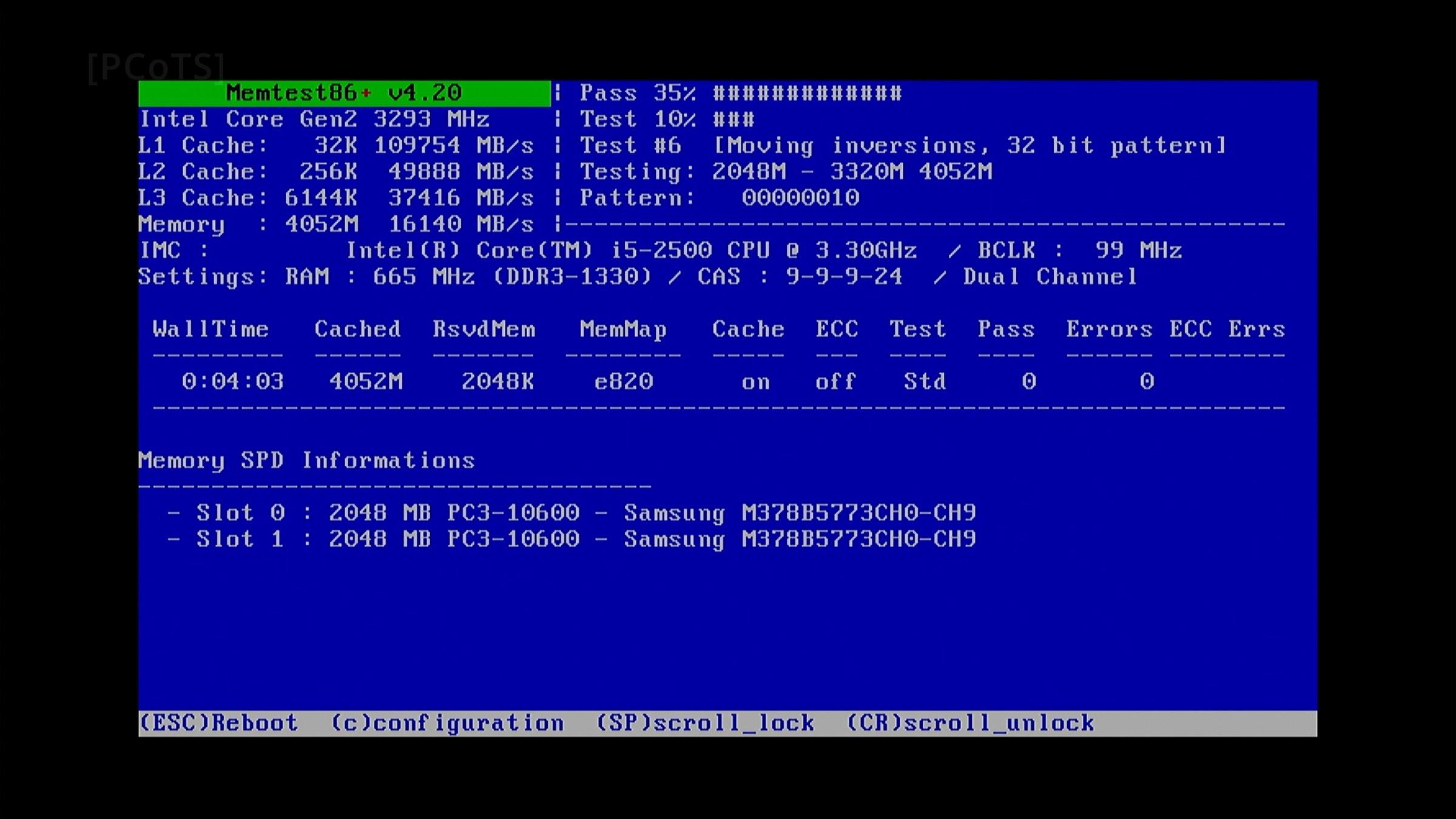Click the Errors column header
This screenshot has width=1456, height=819.
pos(1109,329)
